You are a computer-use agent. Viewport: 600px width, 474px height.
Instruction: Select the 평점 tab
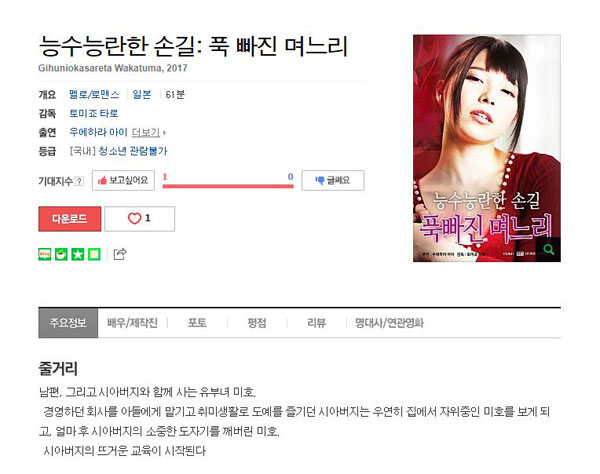pos(257,323)
